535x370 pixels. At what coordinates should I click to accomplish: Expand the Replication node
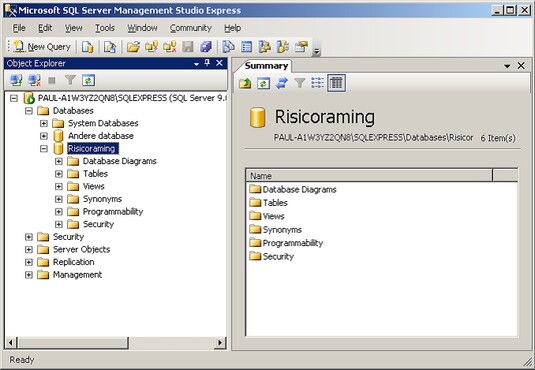[29, 262]
